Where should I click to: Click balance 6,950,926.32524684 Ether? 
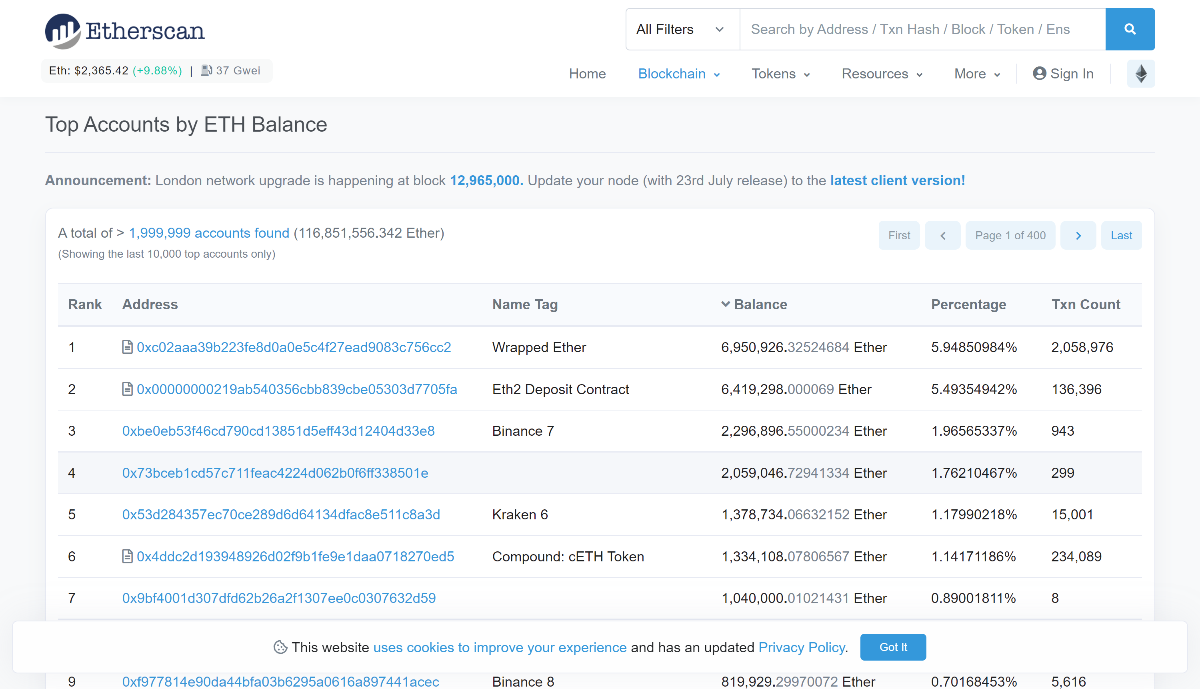(804, 348)
